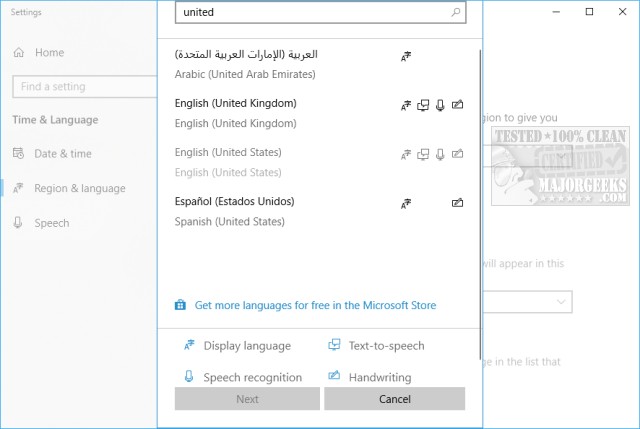The width and height of the screenshot is (640, 429).
Task: Click display language icon for English (United Kingdom)
Action: pyautogui.click(x=406, y=104)
